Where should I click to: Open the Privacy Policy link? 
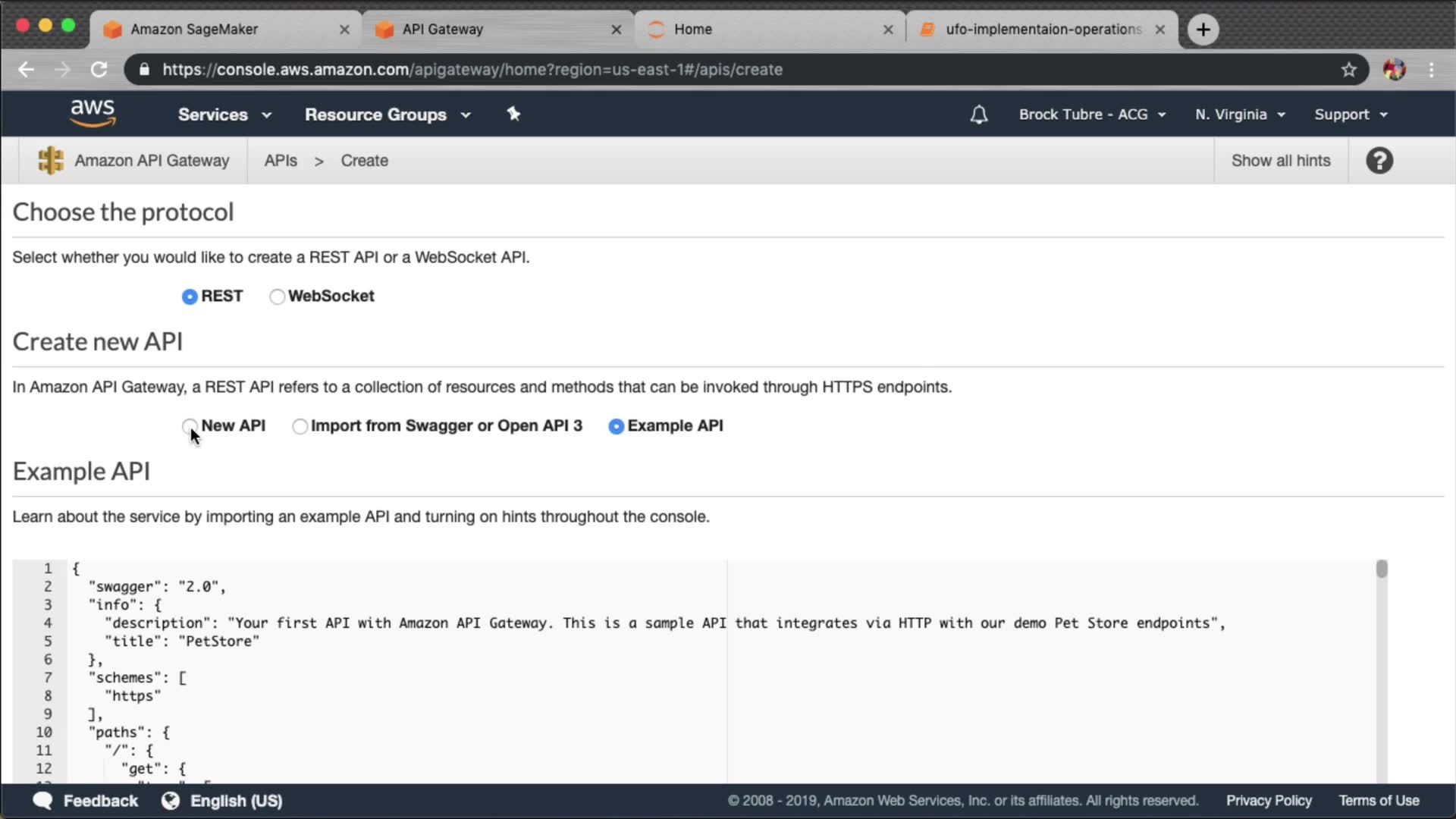[x=1269, y=801]
